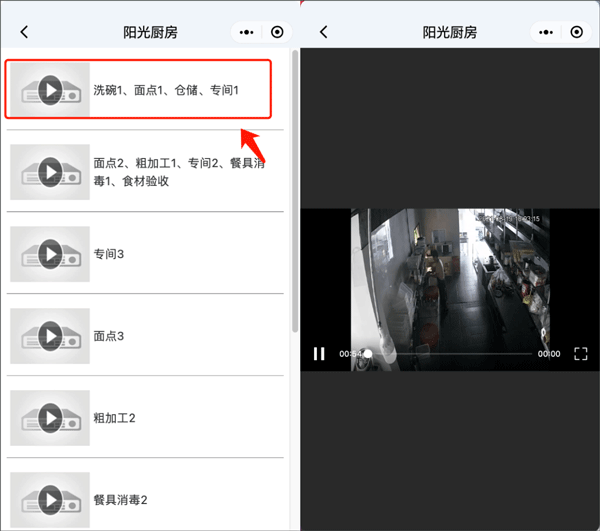Play the 洗碗1、面点1、仓储、专间1 video thumbnail

point(50,91)
